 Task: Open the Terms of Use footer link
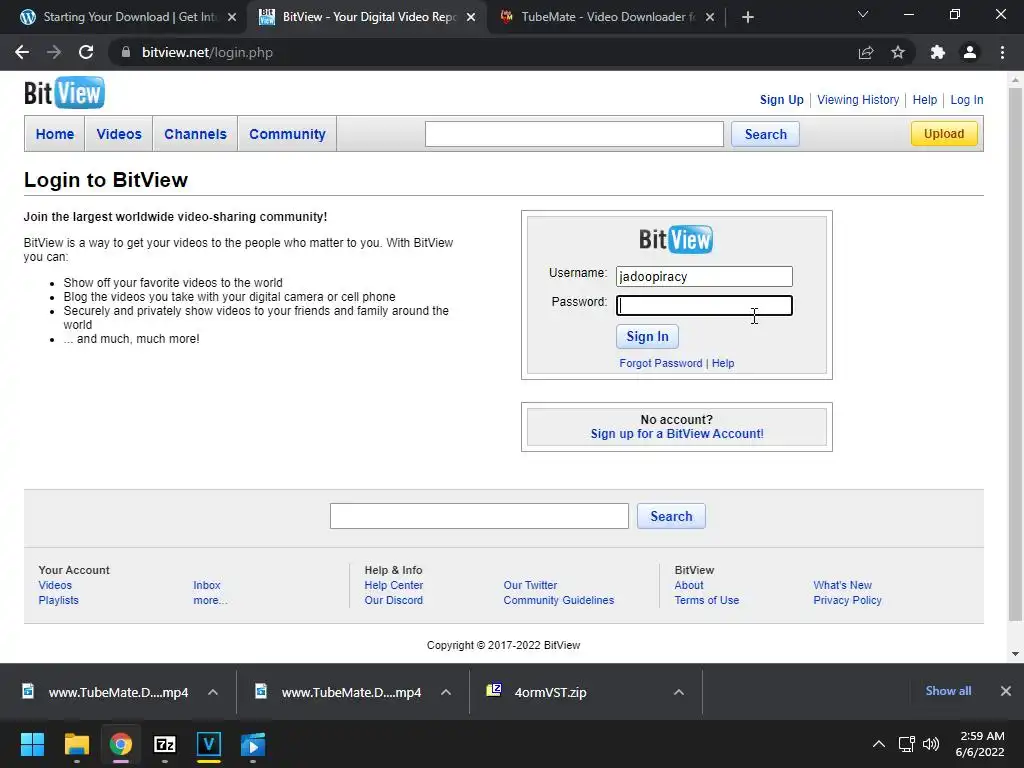point(707,600)
